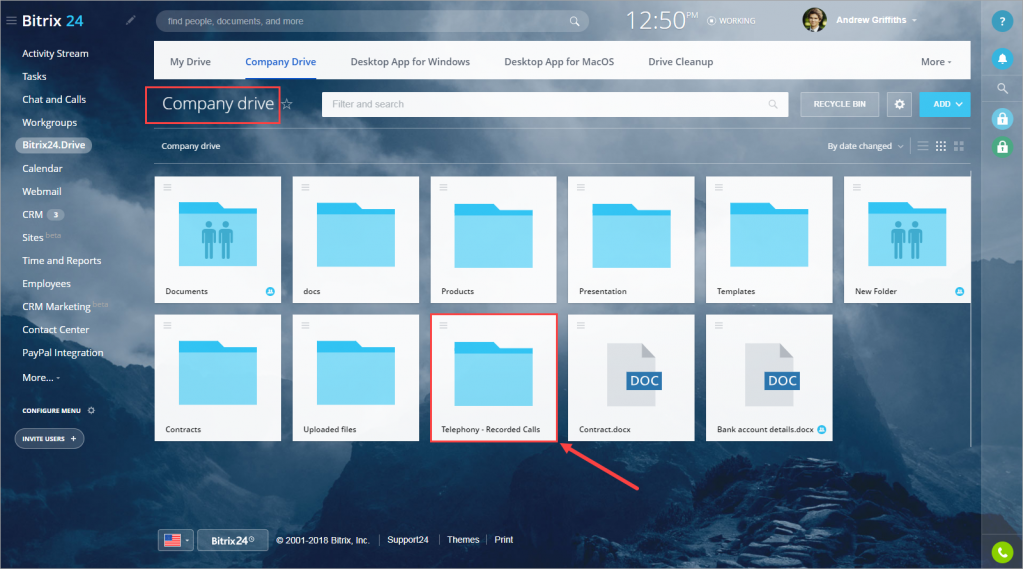Image resolution: width=1023 pixels, height=569 pixels.
Task: Open the Themes footer link
Action: (463, 540)
